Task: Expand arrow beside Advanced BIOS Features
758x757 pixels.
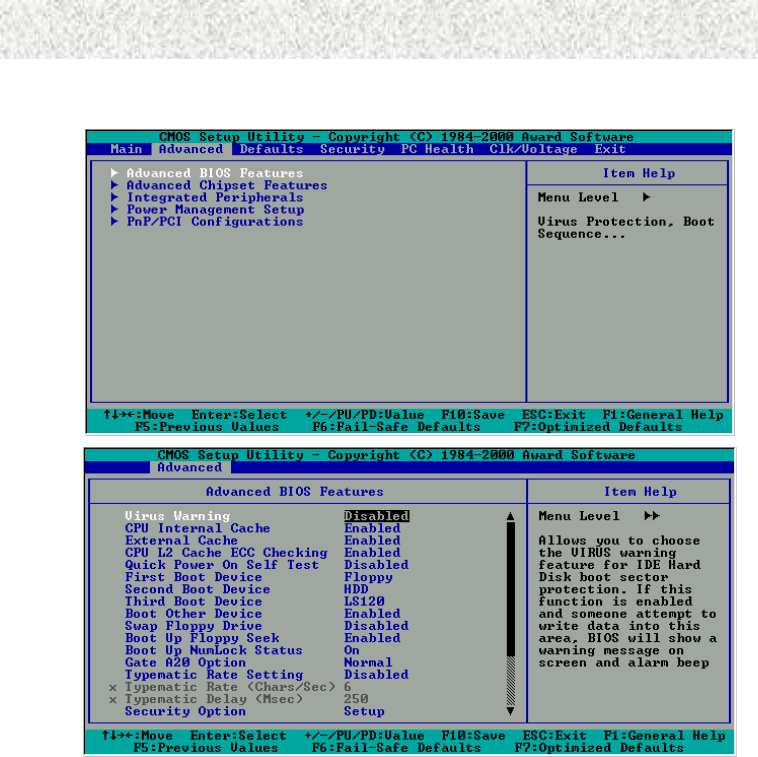Action: coord(115,173)
